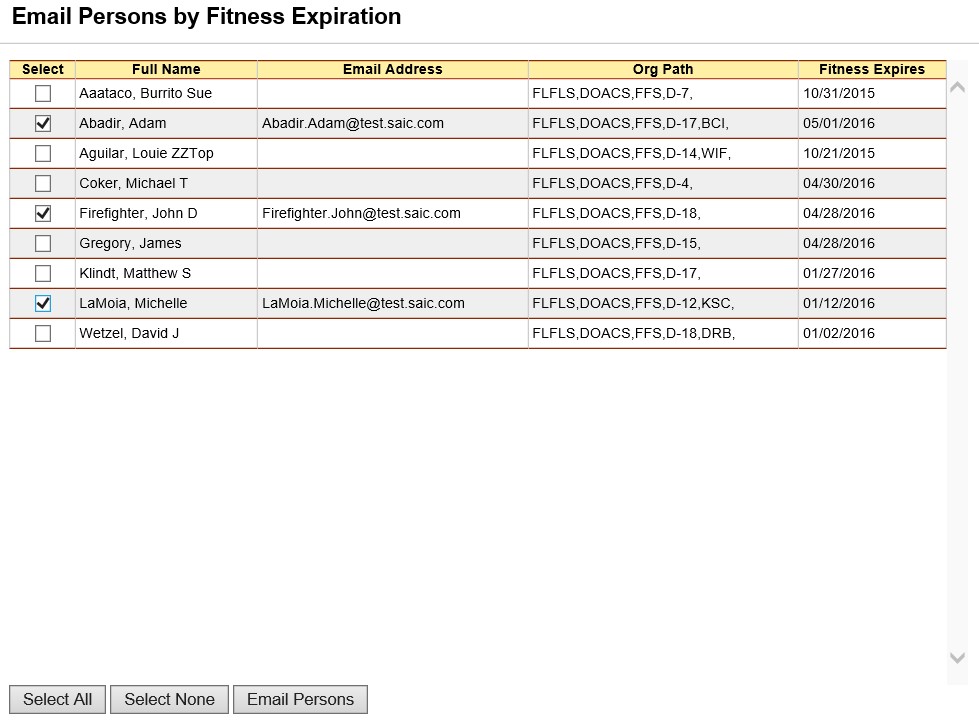The width and height of the screenshot is (979, 727).
Task: Click the name Klindt, Matthew S
Action: (135, 274)
